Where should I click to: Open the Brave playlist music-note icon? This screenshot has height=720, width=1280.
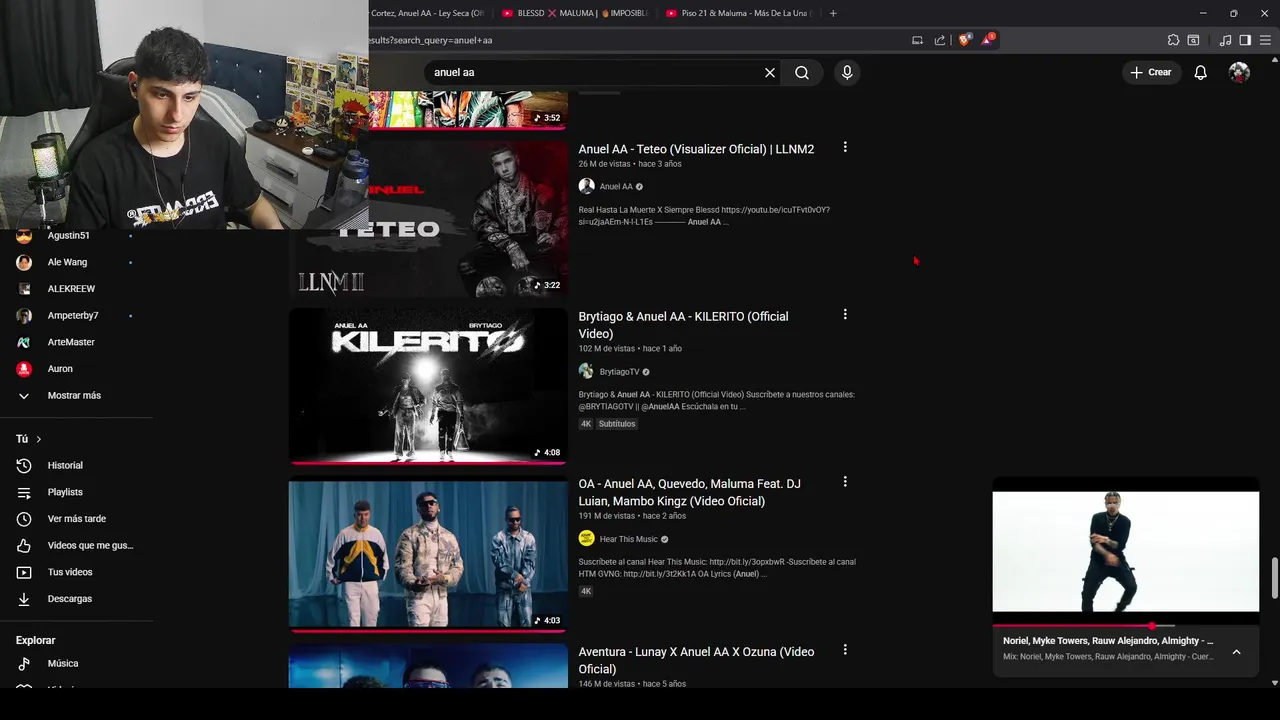click(1225, 40)
